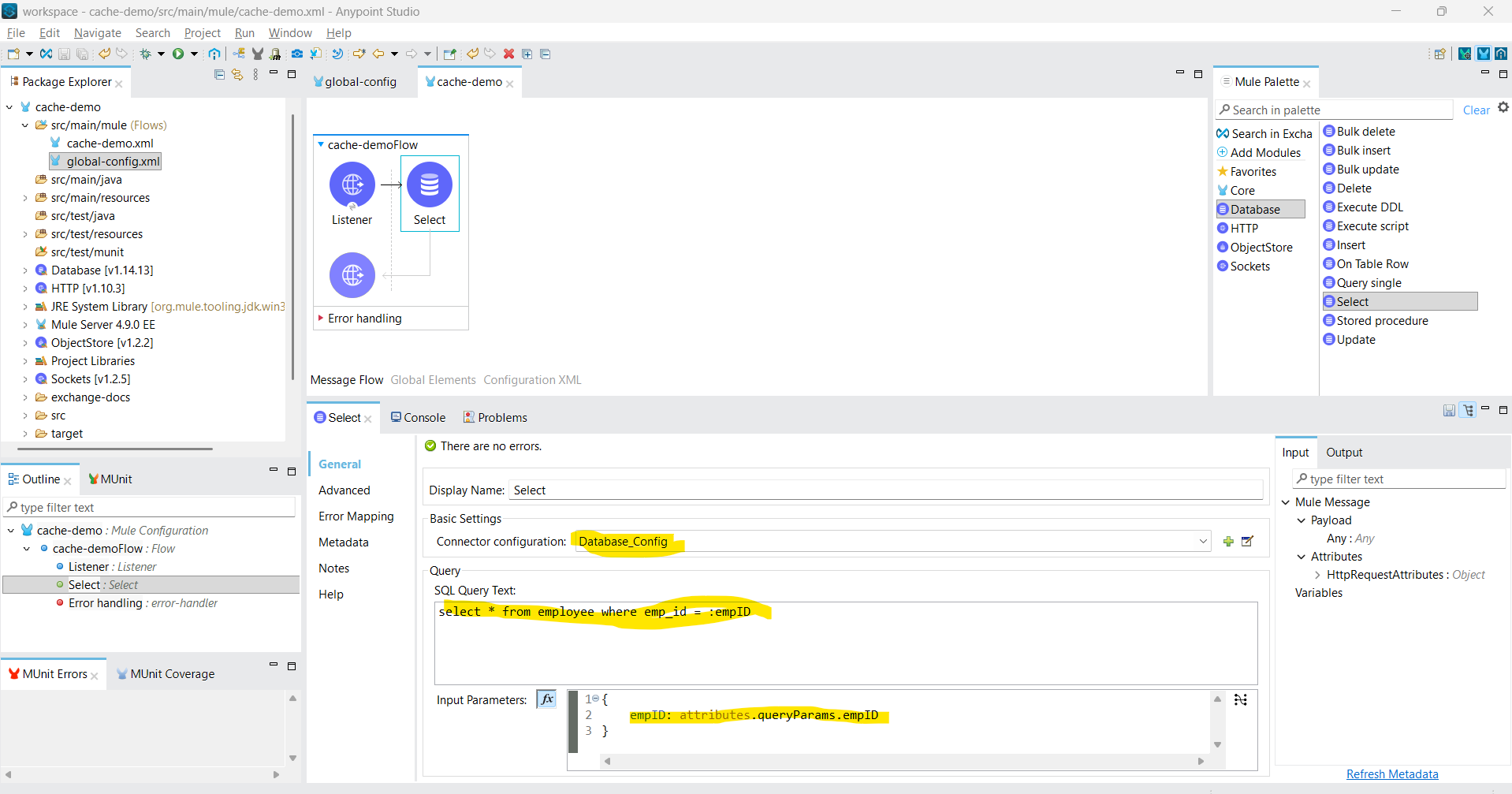Click in the Search in palette field
Screen dimensions: 1512x794
[1335, 110]
